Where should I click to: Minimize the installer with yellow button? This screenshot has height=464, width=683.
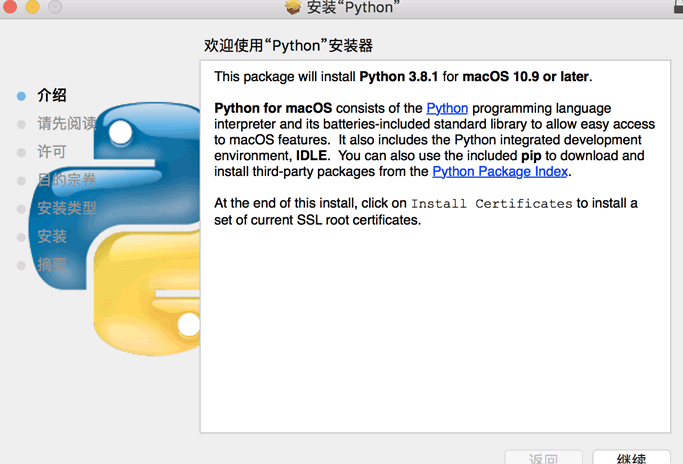point(32,6)
